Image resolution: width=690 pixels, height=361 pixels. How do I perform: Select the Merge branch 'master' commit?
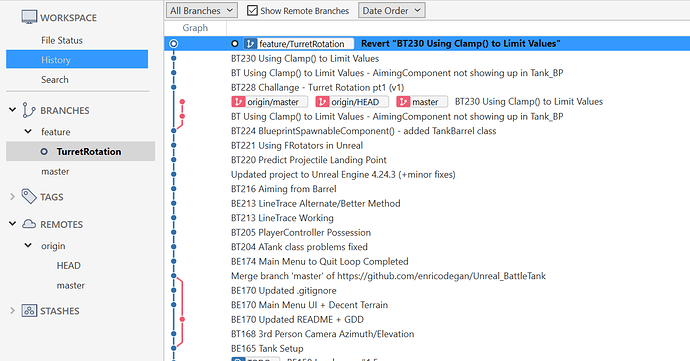tap(388, 276)
